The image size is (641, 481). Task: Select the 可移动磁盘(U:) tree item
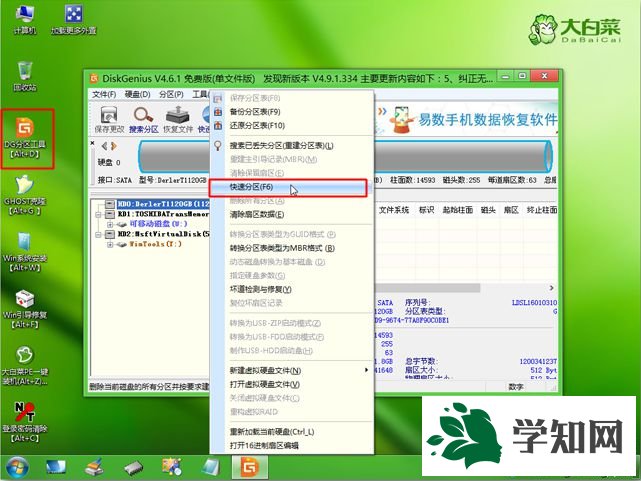pos(159,224)
